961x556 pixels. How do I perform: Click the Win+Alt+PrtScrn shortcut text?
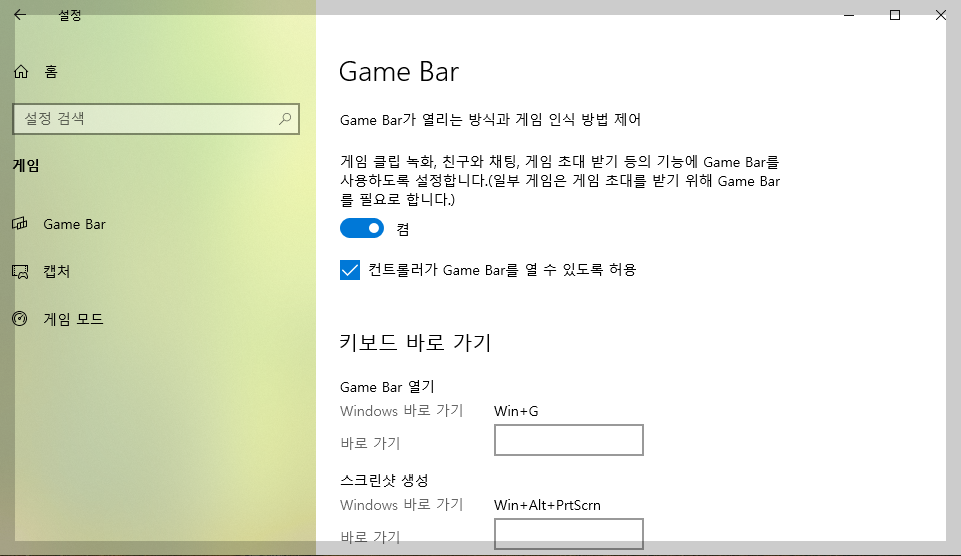coord(547,505)
